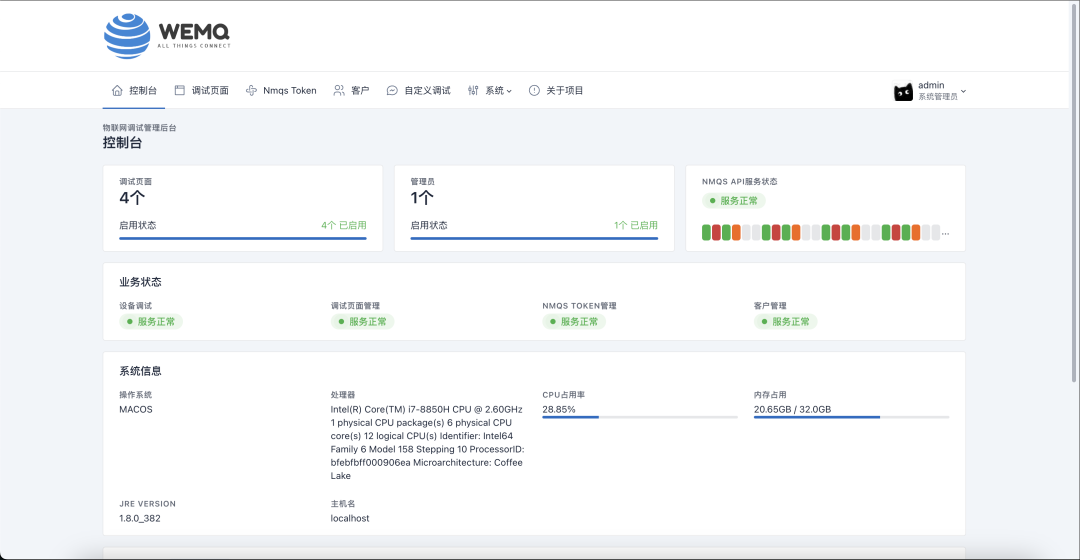Click the sliders icon beside 系统
This screenshot has width=1080, height=560.
pos(473,90)
